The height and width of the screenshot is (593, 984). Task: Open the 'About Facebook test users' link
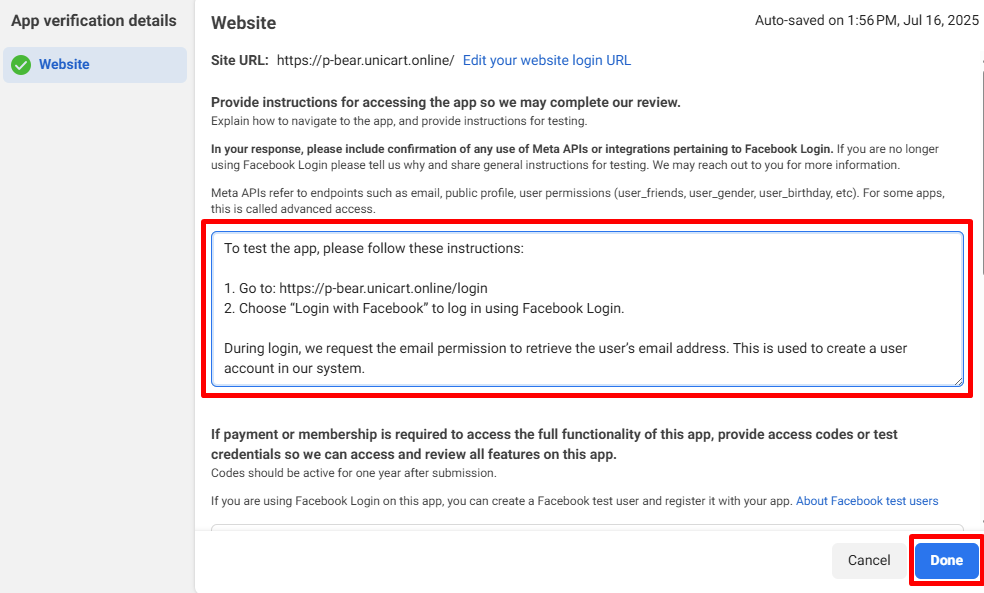click(867, 501)
